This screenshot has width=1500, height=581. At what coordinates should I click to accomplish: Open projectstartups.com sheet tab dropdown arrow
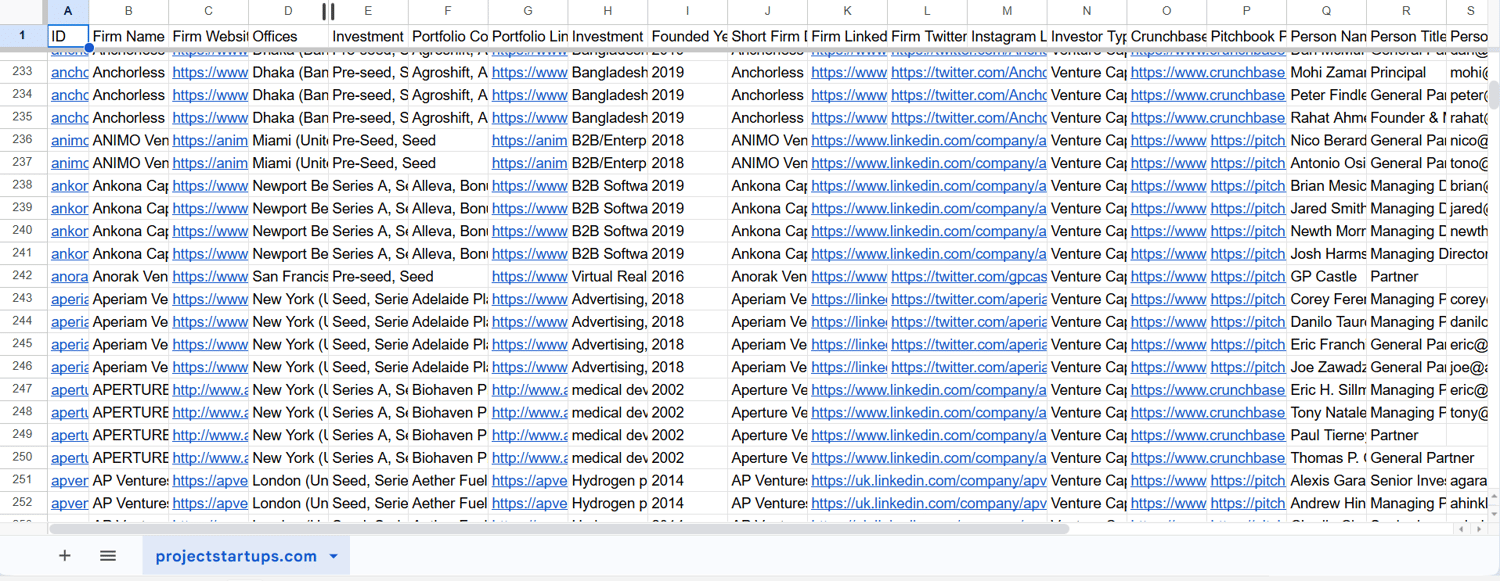coord(333,556)
